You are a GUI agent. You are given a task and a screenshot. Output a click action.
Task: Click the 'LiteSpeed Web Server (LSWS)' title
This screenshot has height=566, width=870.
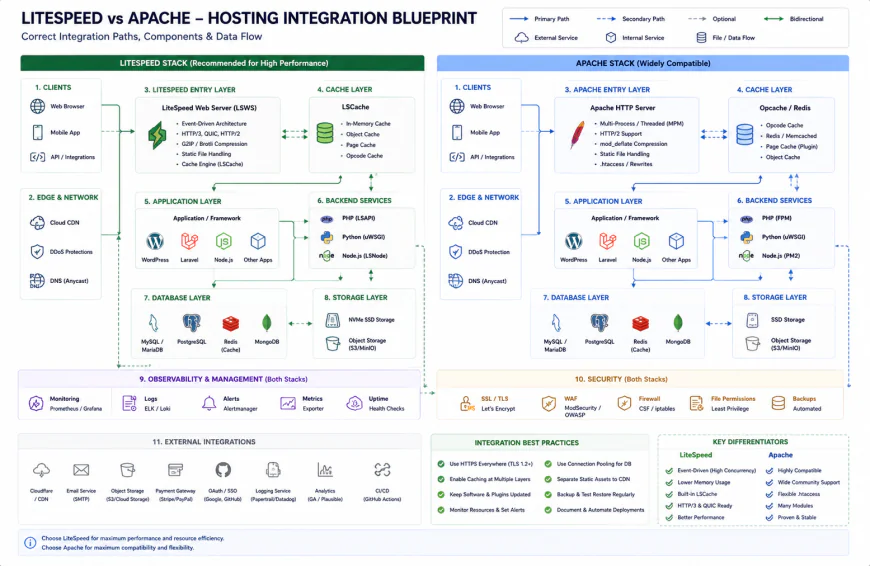(x=209, y=108)
